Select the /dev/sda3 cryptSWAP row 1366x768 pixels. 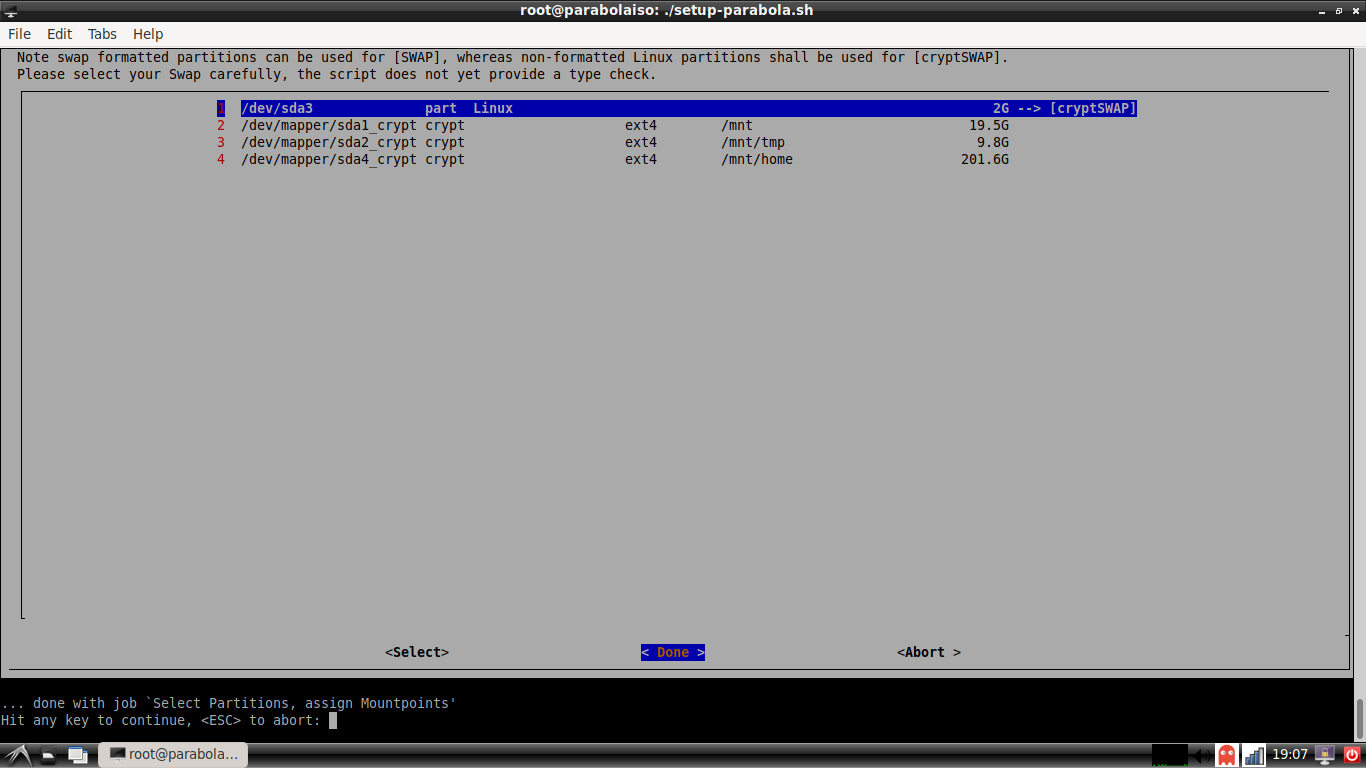coord(677,108)
